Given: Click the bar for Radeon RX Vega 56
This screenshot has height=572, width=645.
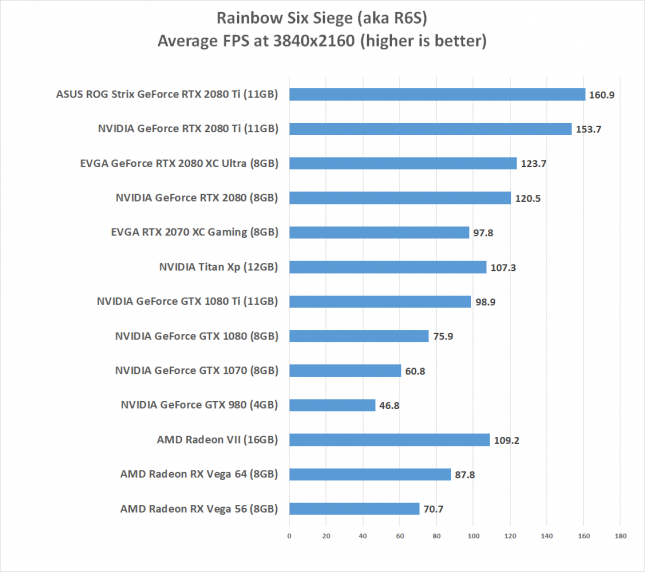Looking at the screenshot, I should (354, 509).
